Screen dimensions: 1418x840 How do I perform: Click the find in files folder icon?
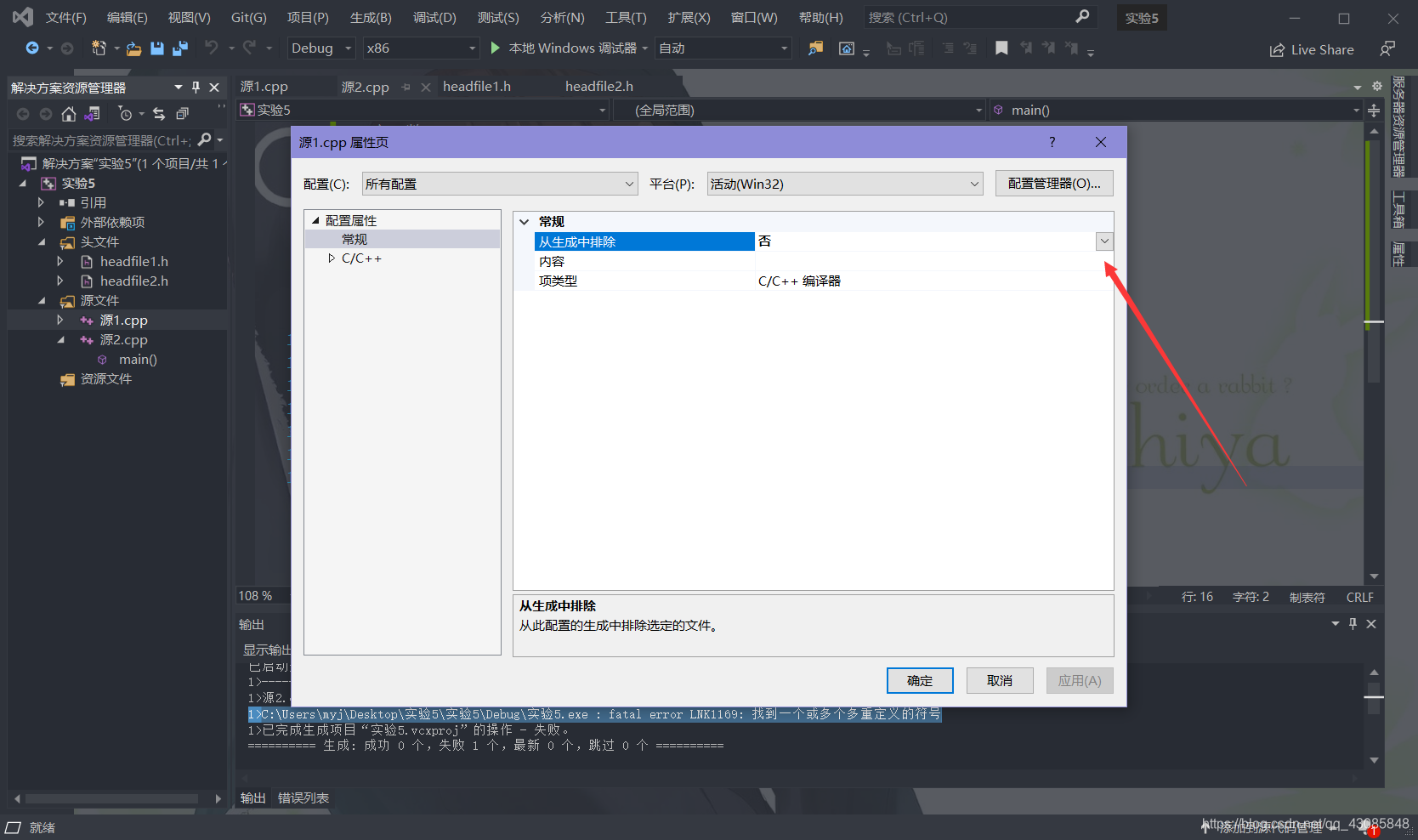[x=815, y=48]
